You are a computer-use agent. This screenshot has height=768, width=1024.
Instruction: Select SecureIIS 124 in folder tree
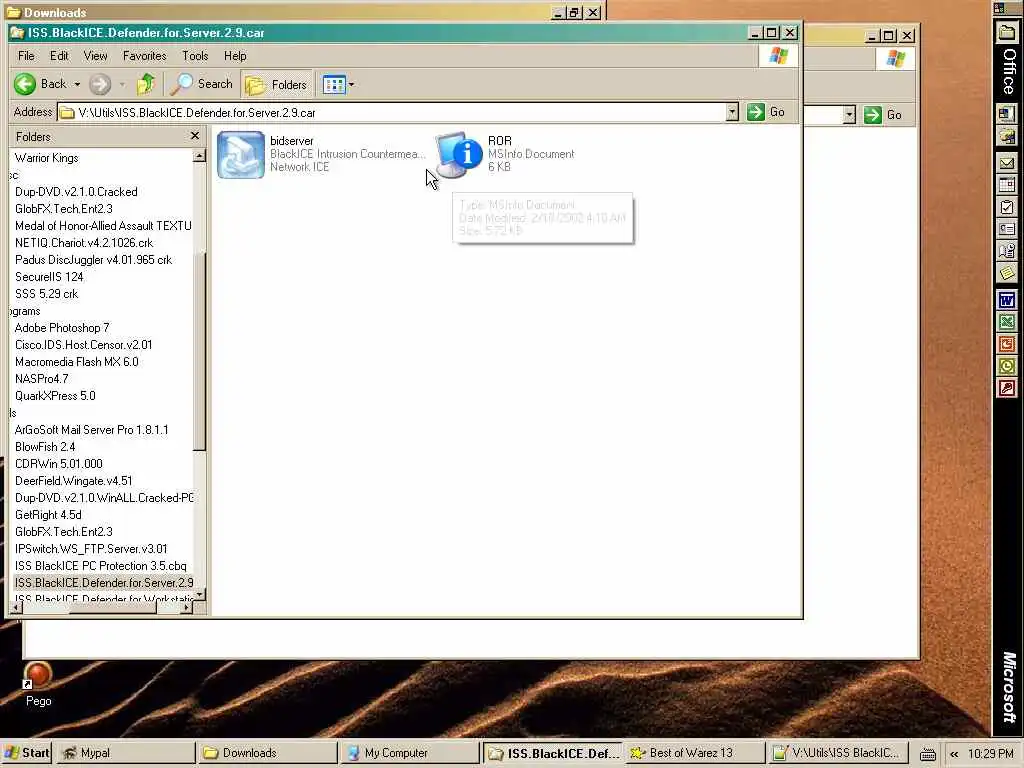49,276
